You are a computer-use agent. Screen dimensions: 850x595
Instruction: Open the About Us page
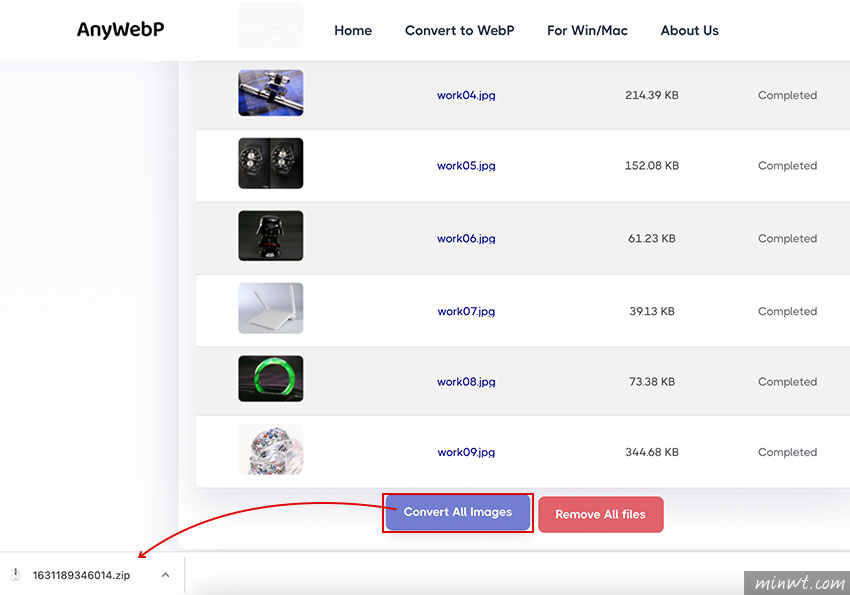tap(690, 30)
